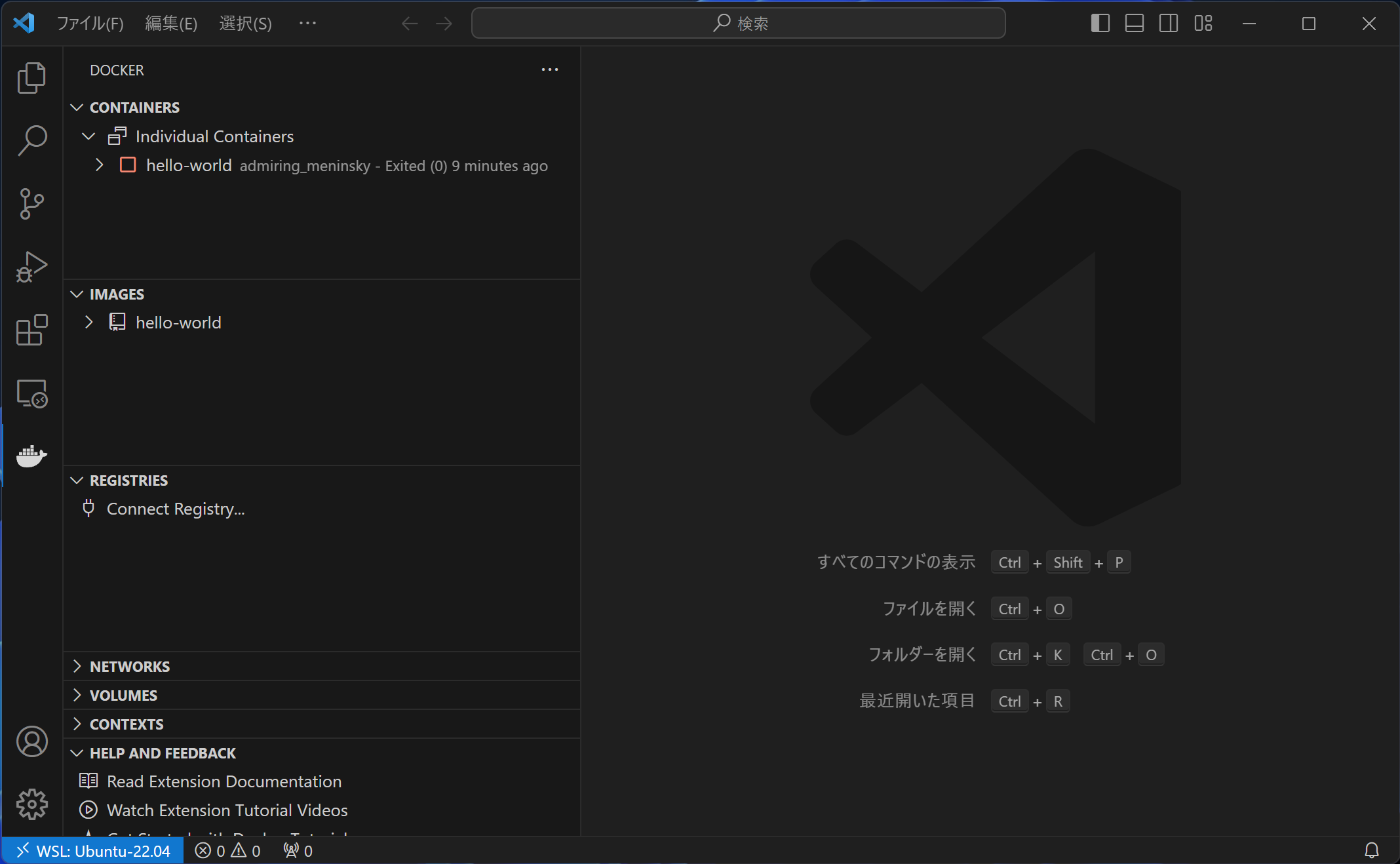Toggle the secondary sidebar visibility
Viewport: 1400px width, 864px height.
[1169, 23]
